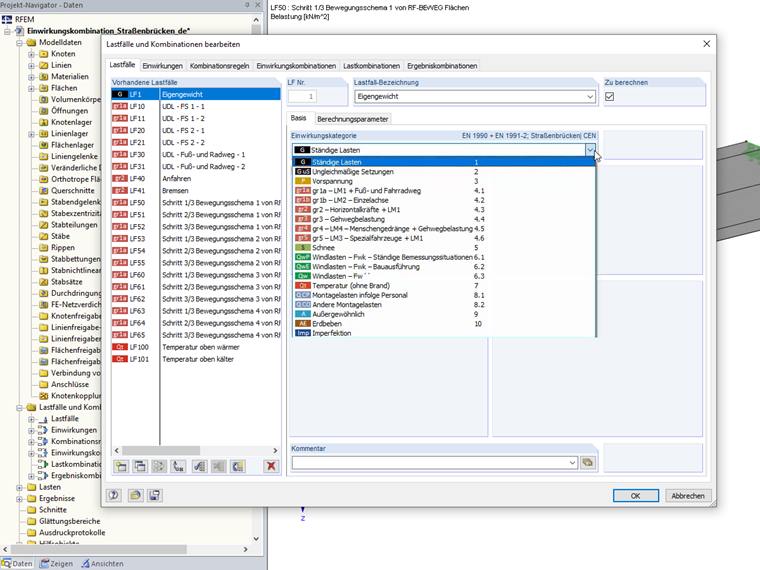
Task: Click the copy load case icon
Action: [140, 466]
